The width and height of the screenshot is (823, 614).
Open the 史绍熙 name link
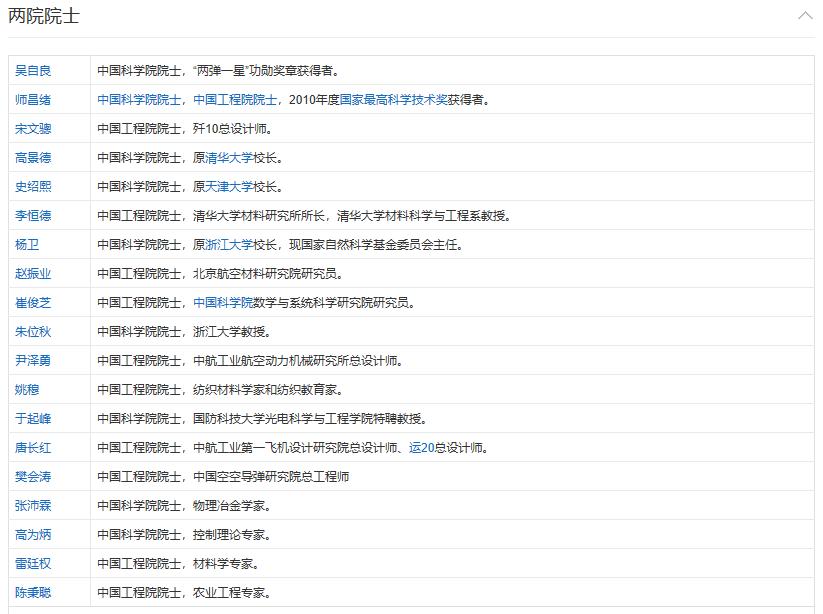pyautogui.click(x=33, y=187)
